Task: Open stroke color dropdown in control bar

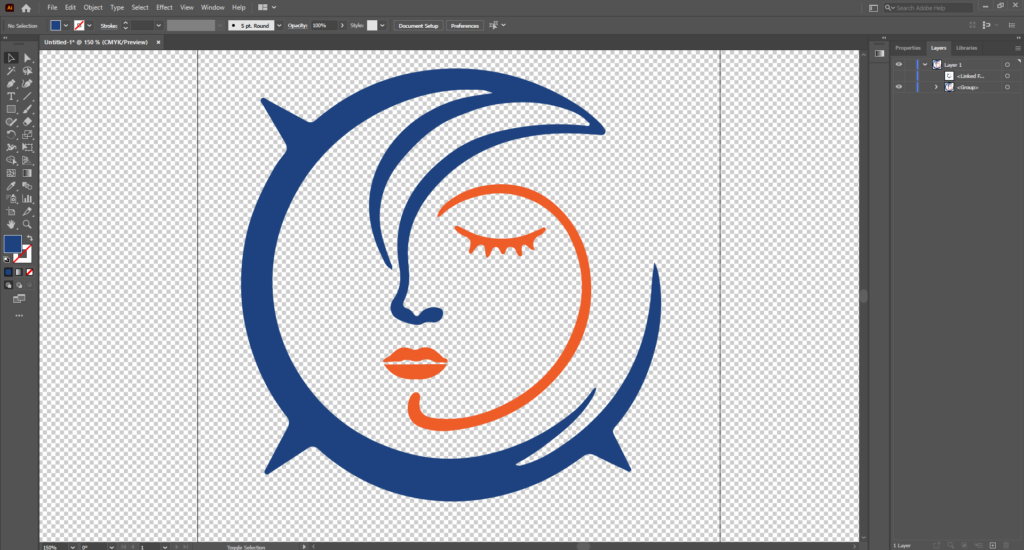Action: point(89,25)
